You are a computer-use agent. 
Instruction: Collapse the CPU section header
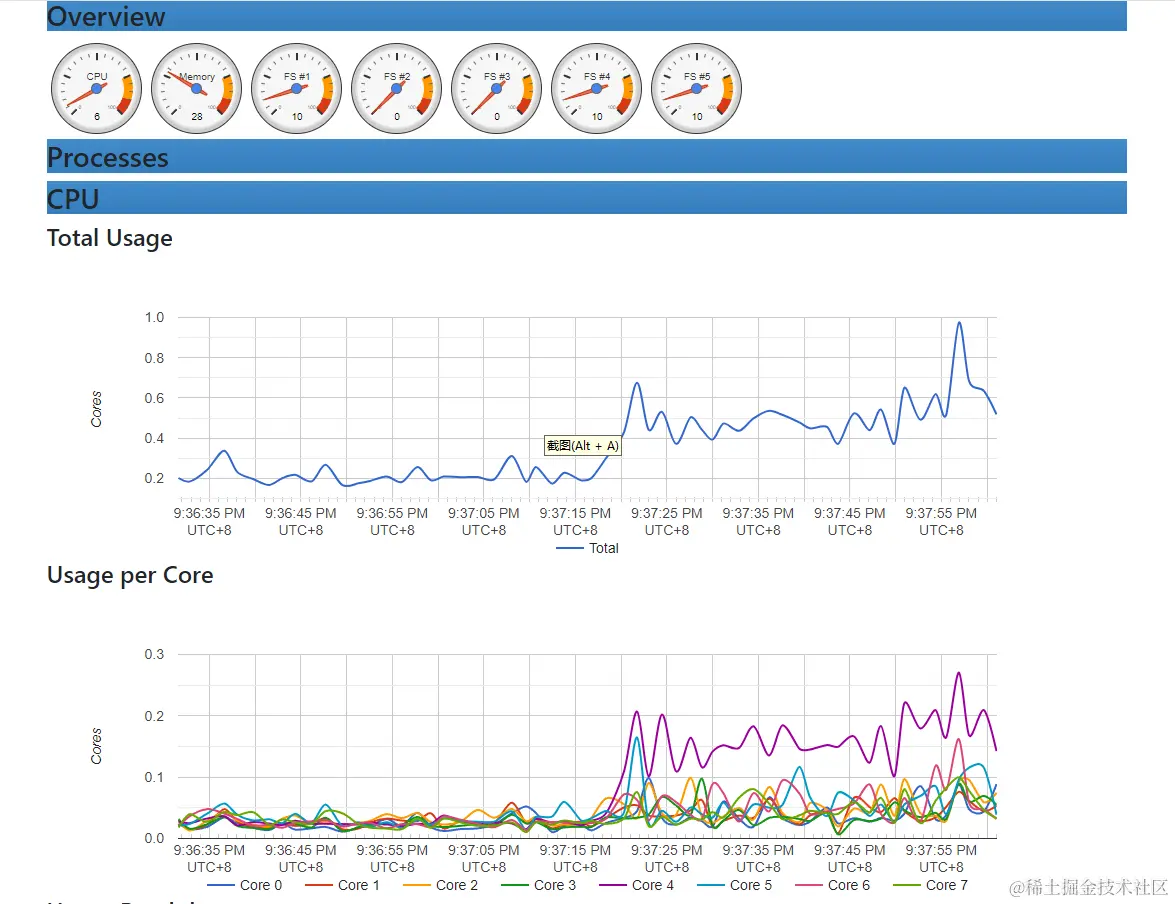[x=587, y=198]
